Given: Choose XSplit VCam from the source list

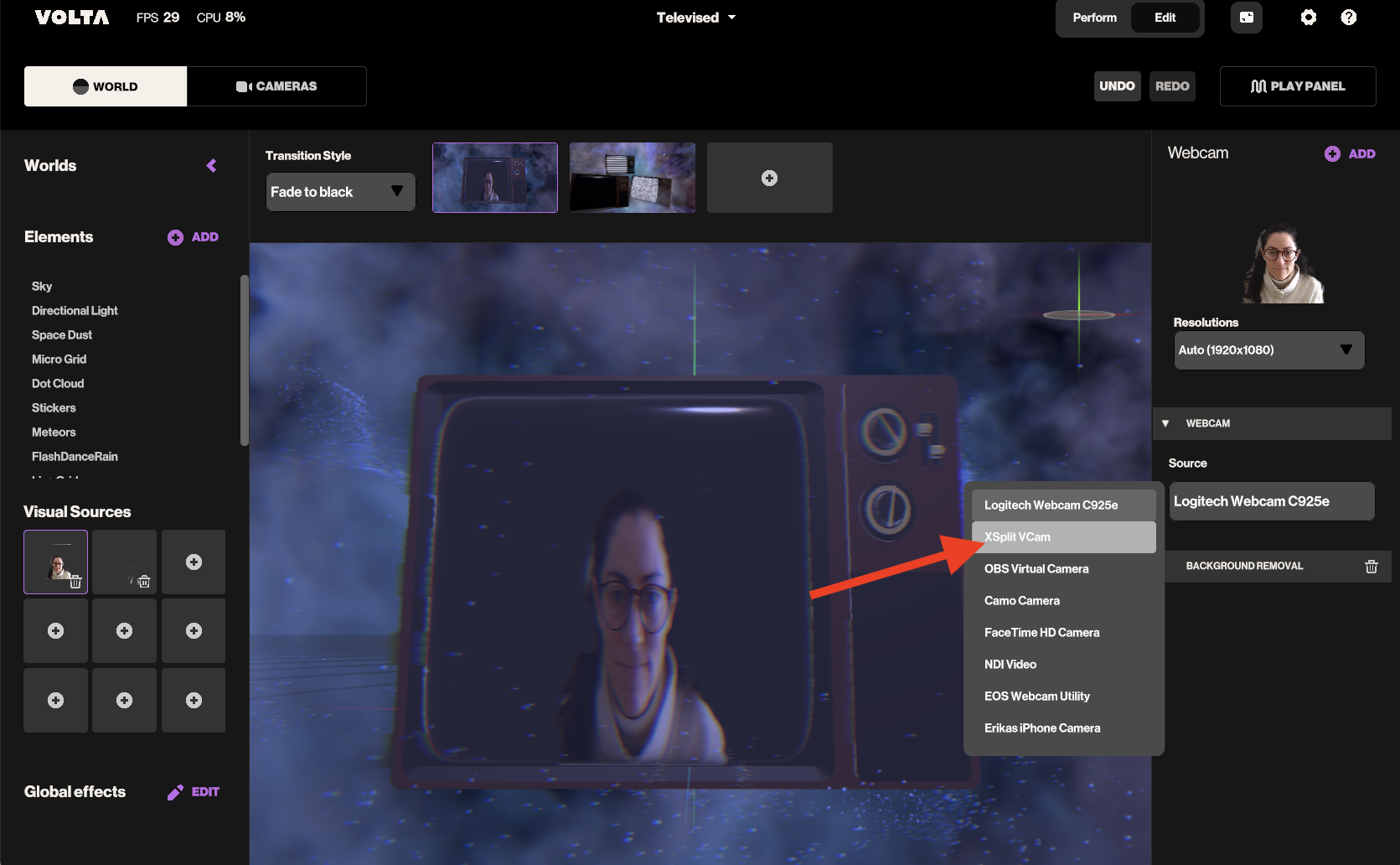Looking at the screenshot, I should click(1064, 537).
